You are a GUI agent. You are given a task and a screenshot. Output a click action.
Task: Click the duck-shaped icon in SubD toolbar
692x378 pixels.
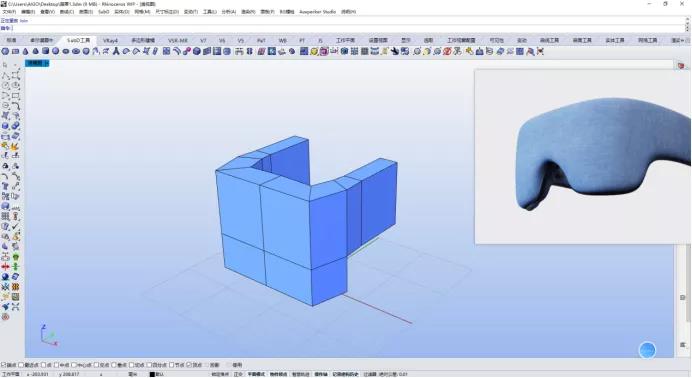(x=282, y=51)
